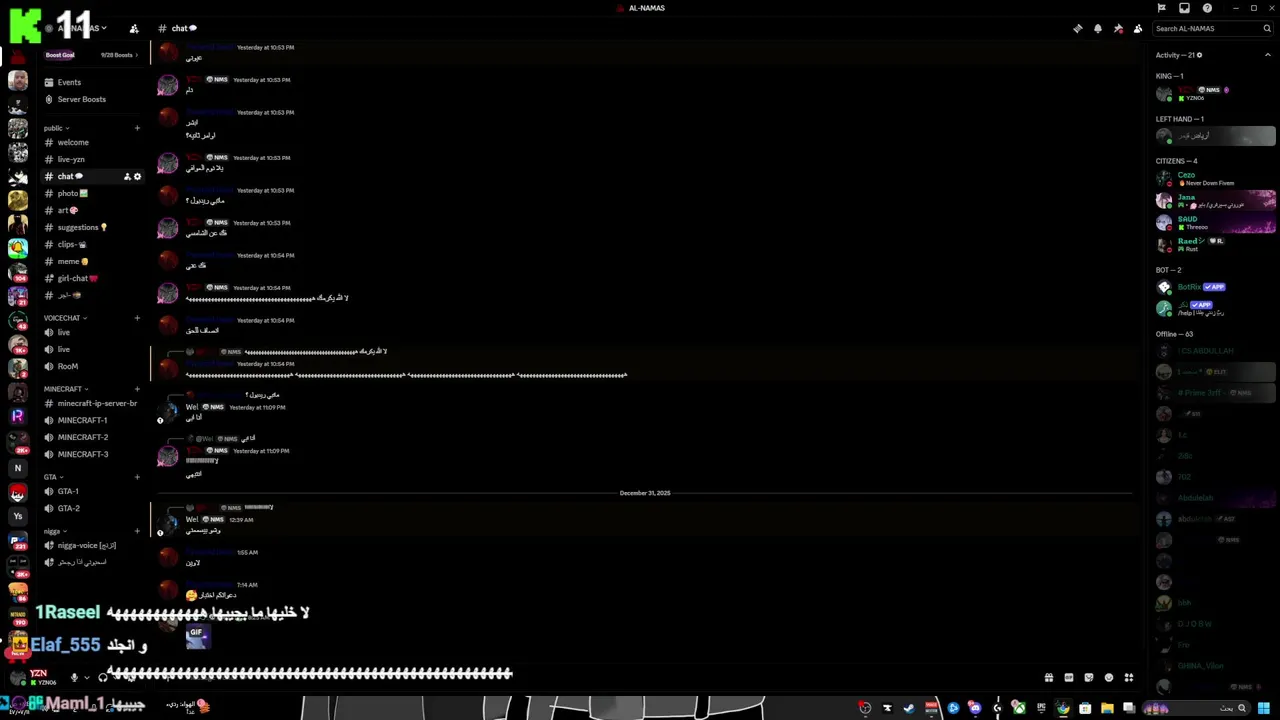1280x720 pixels.
Task: Open server icon labeled Ys
Action: point(18,516)
